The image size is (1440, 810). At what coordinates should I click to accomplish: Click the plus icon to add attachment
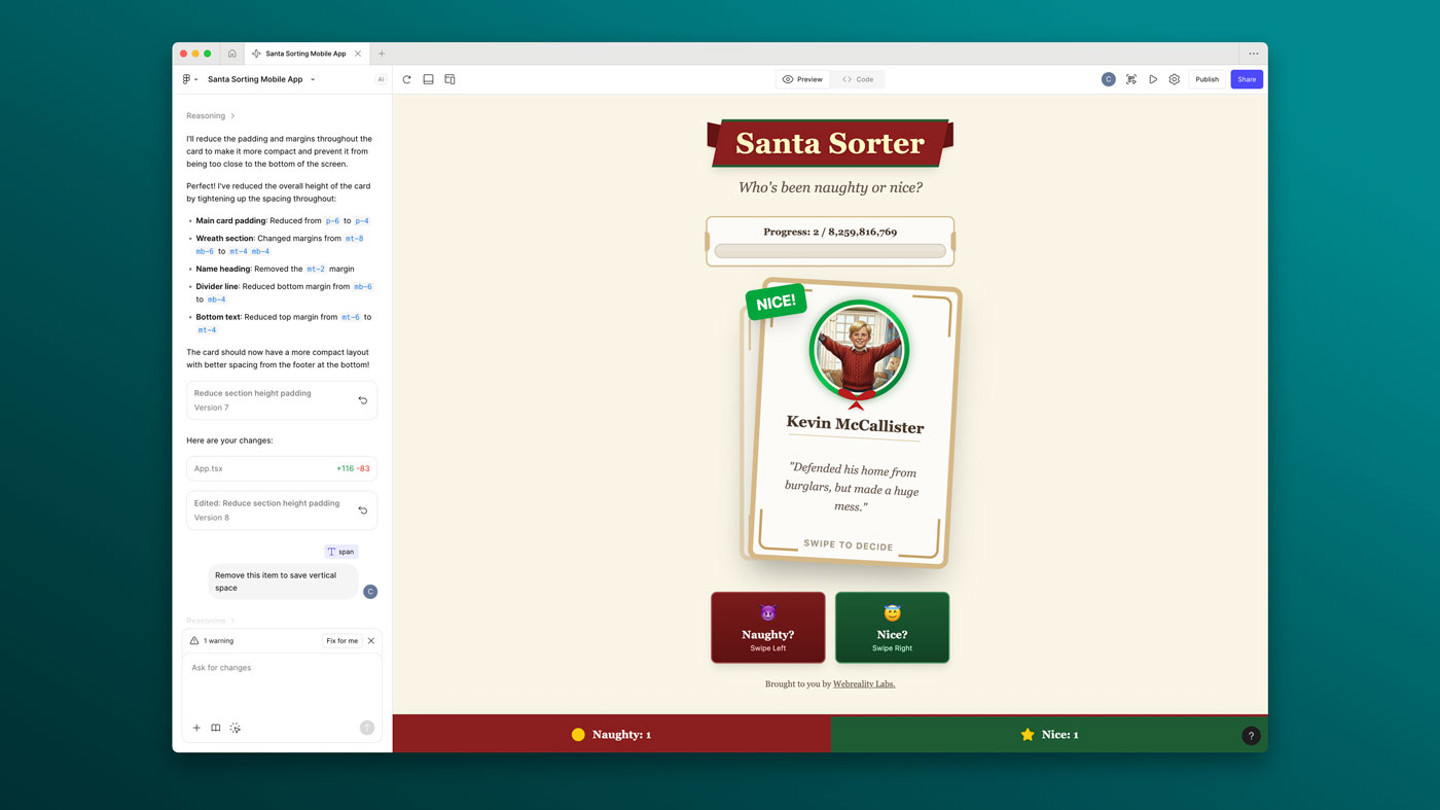point(196,728)
